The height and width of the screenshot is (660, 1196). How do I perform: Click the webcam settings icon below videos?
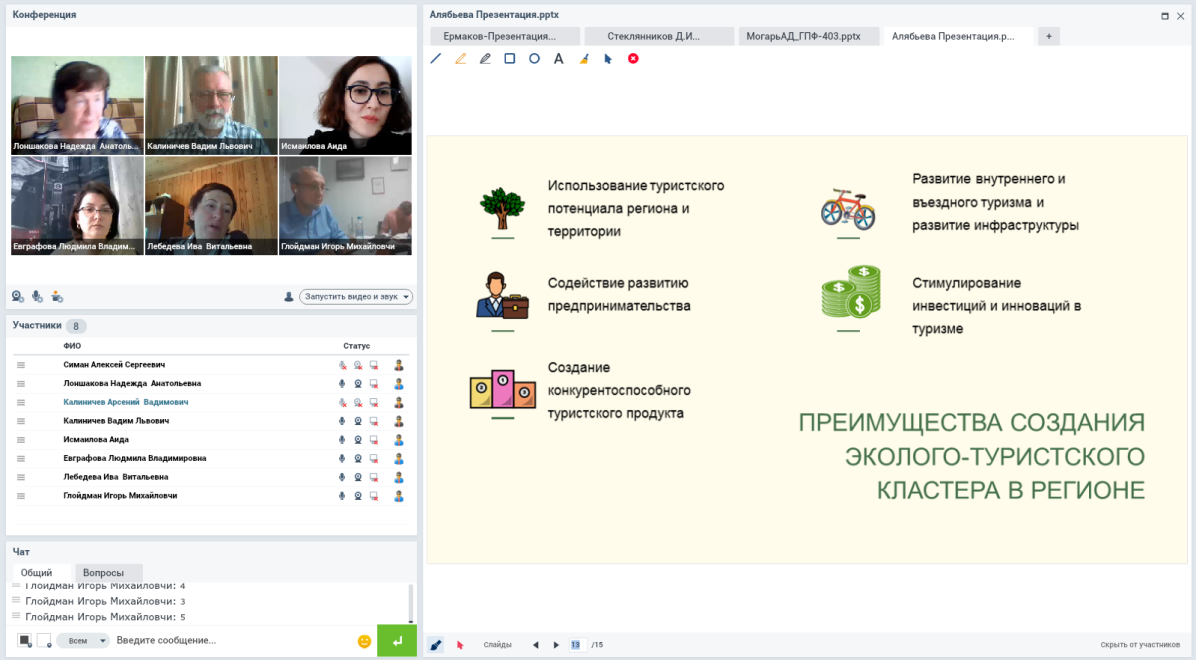[x=18, y=296]
